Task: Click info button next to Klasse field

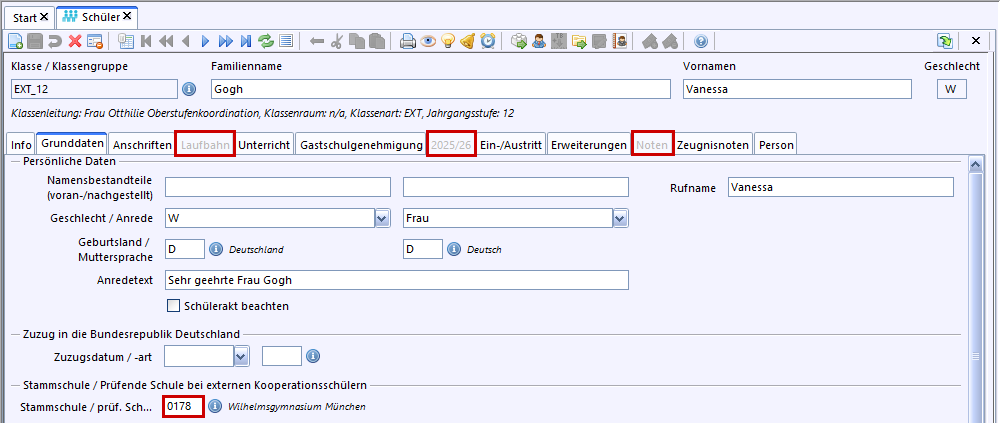Action: click(x=189, y=89)
